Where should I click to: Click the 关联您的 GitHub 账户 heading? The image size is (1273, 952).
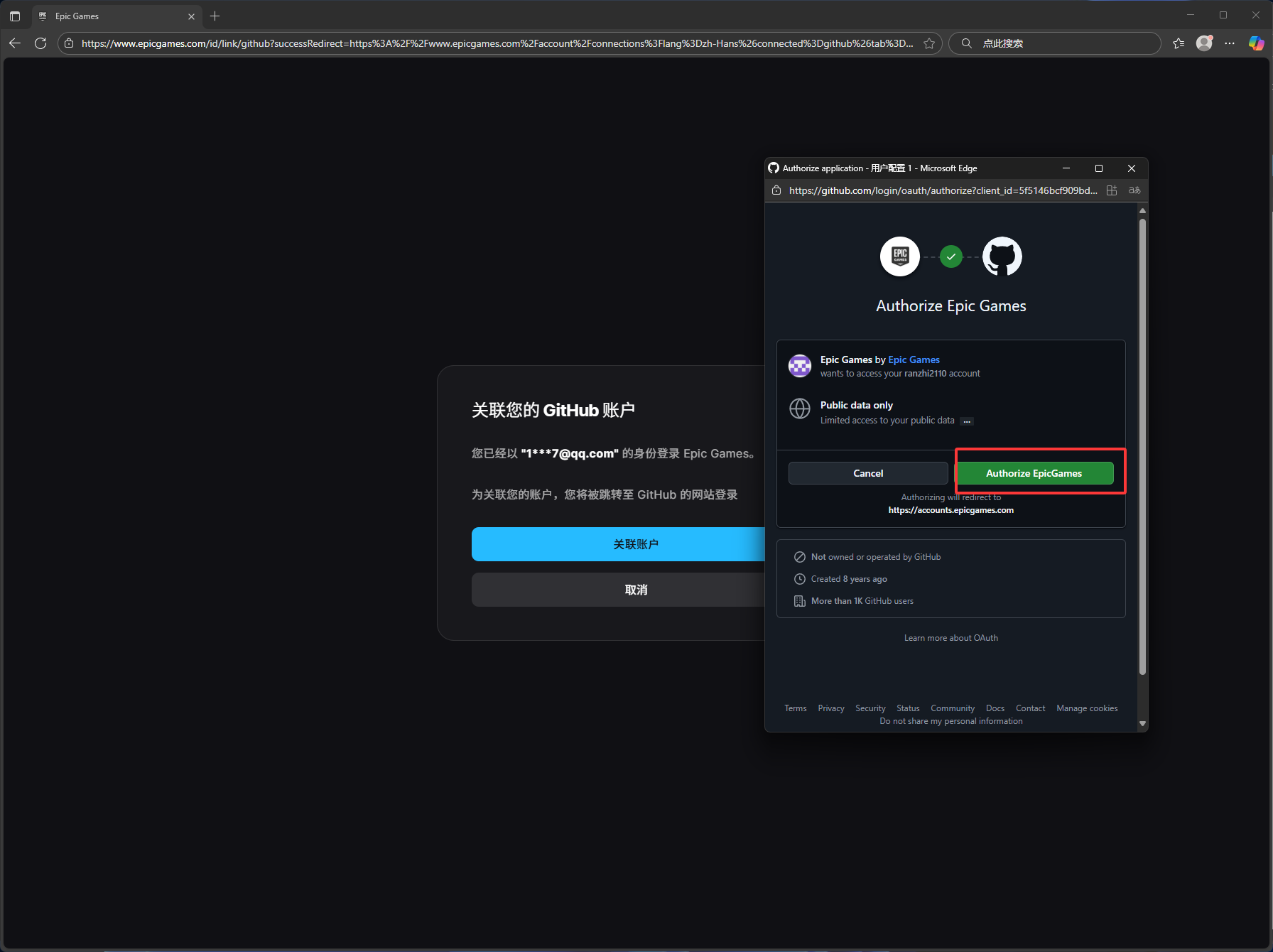(x=553, y=410)
